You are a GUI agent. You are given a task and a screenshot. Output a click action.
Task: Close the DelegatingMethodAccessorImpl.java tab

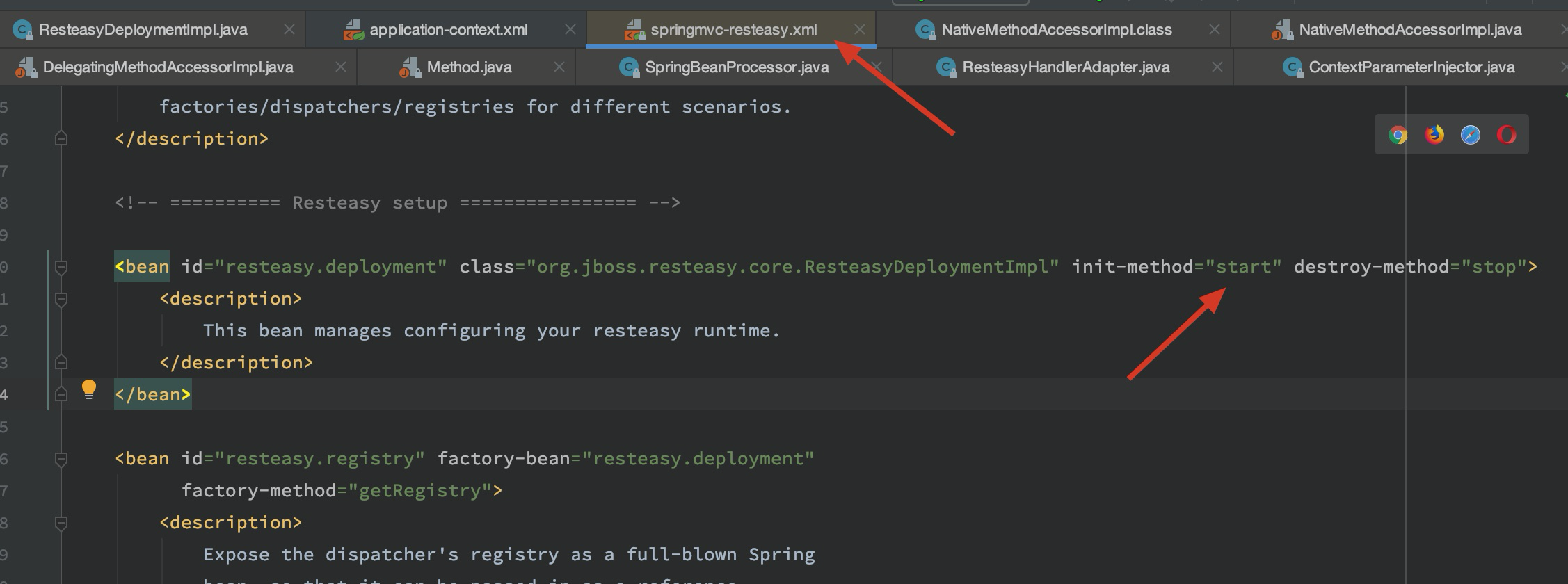pos(340,67)
